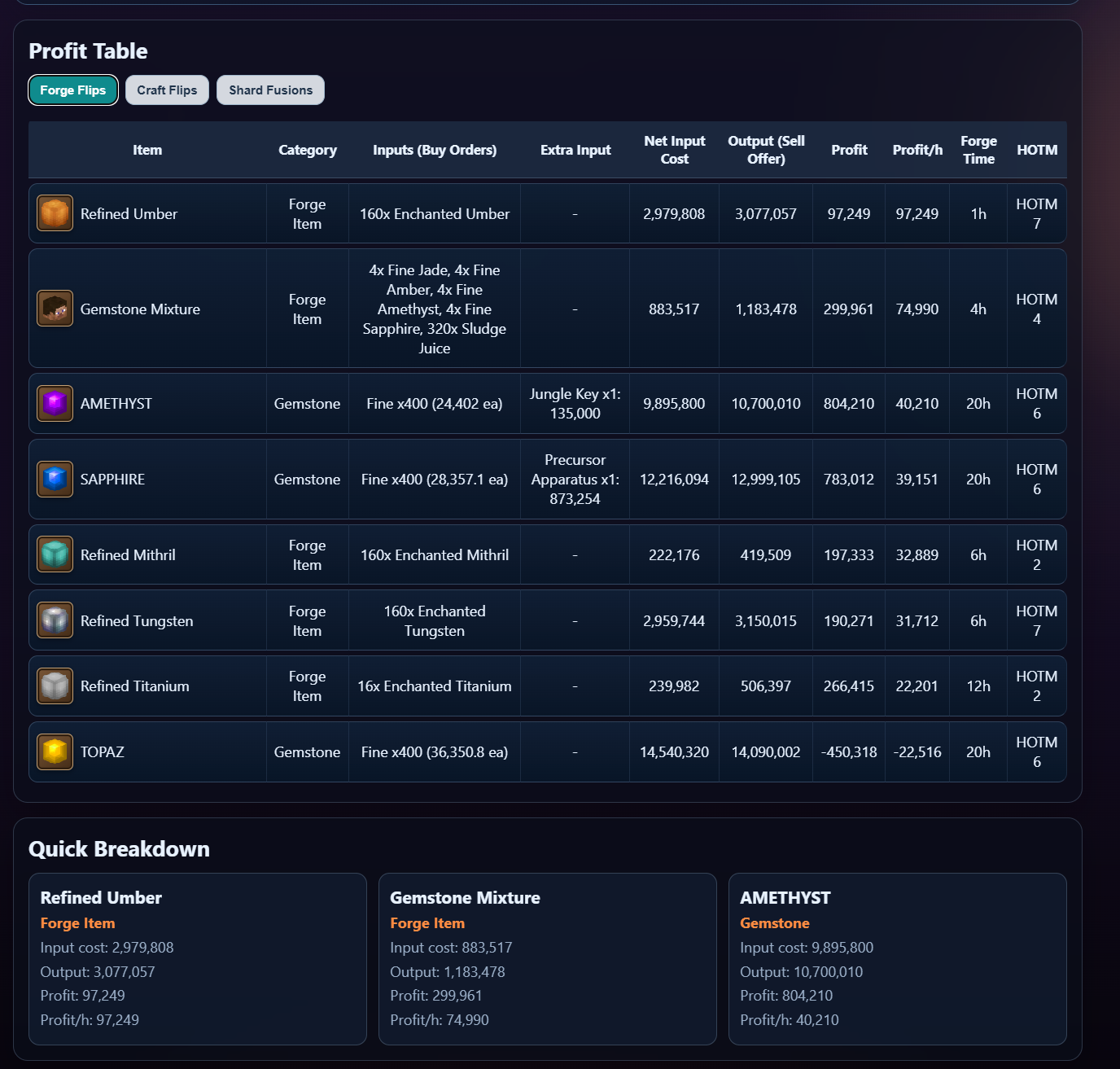Viewport: 1120px width, 1069px height.
Task: Click the 4x Fine Jade inputs cell
Action: [435, 309]
